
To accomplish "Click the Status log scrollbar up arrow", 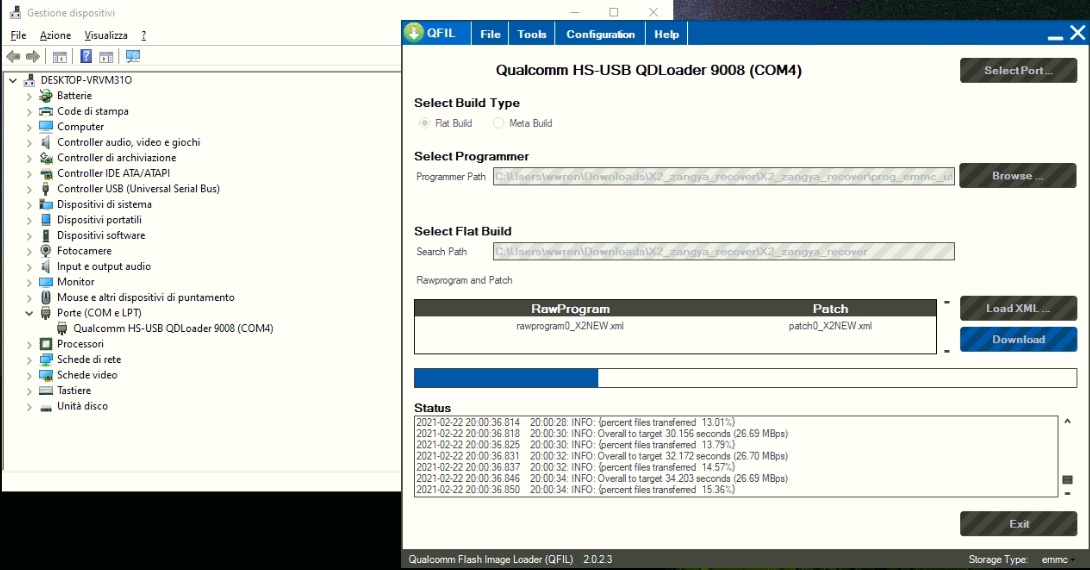I will click(1067, 421).
